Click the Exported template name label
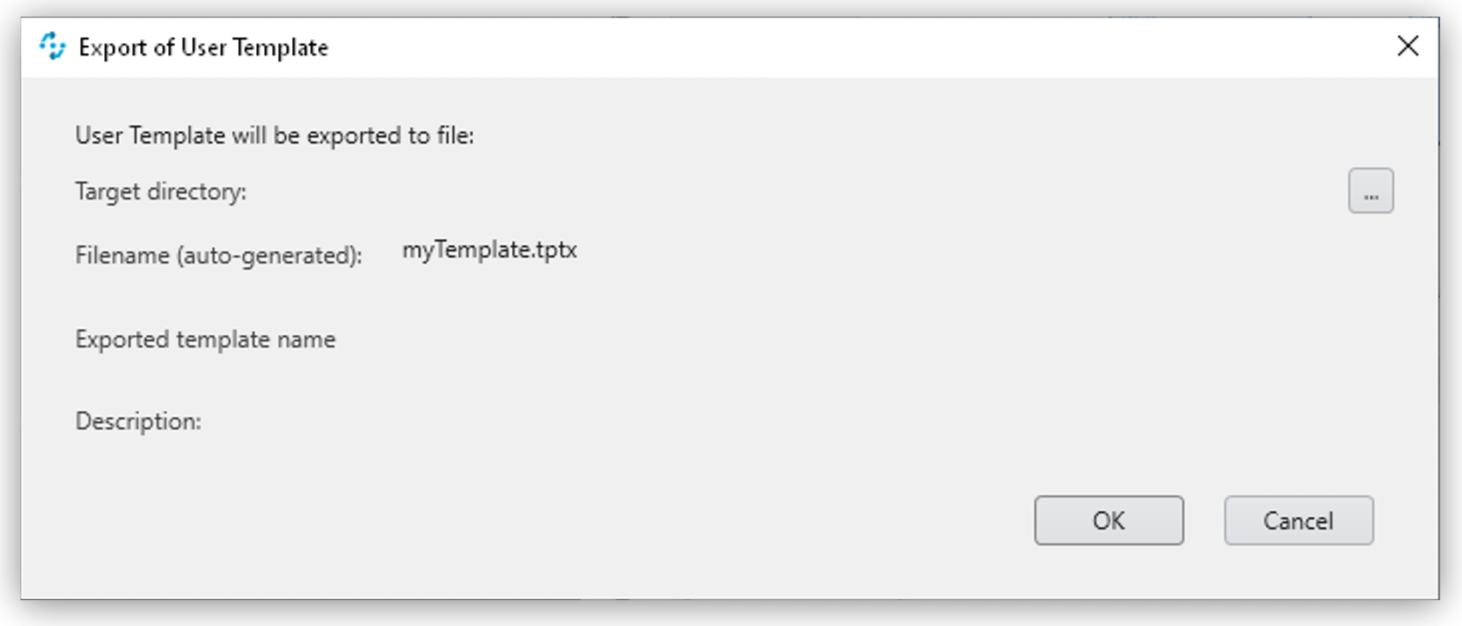 [205, 339]
